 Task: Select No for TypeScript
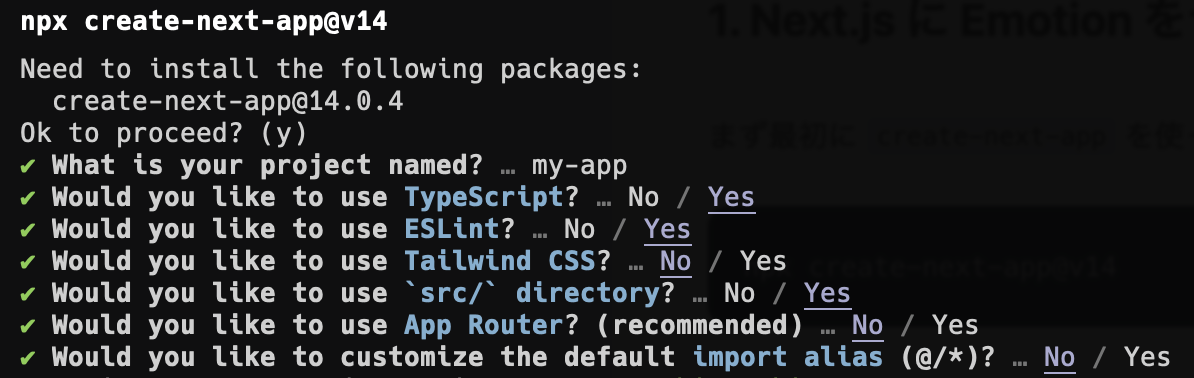pyautogui.click(x=643, y=197)
